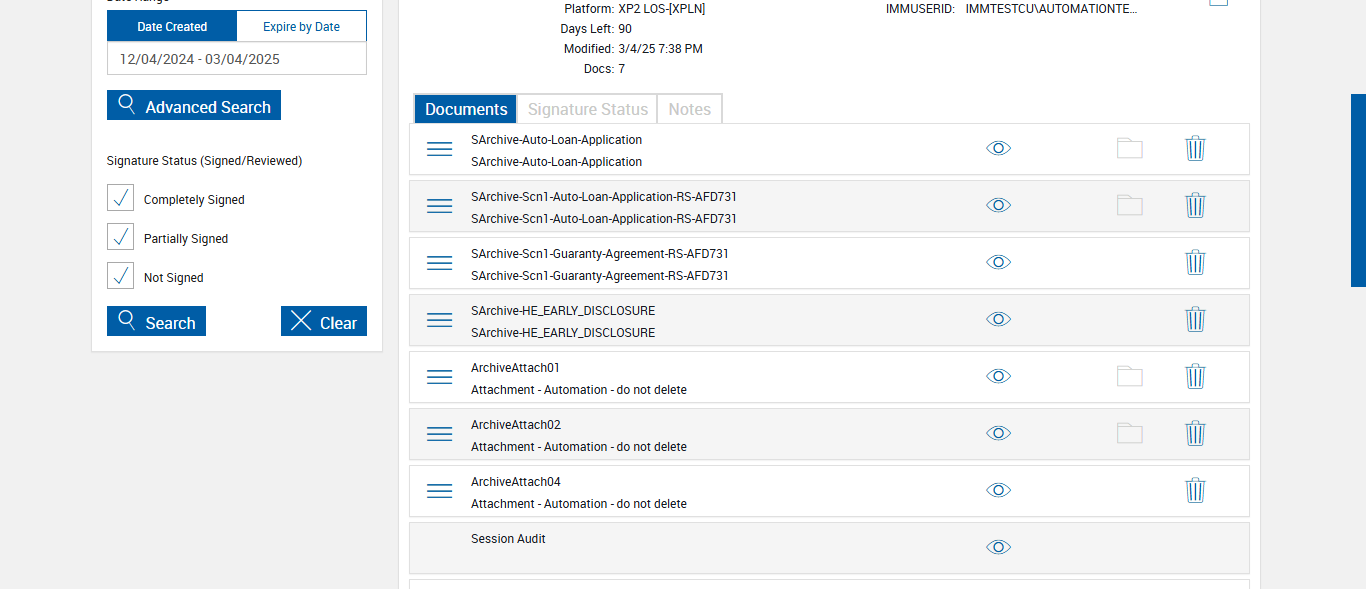The height and width of the screenshot is (589, 1366).
Task: Open hamburger menu for SArchive-Auto-Loan-Application row
Action: pyautogui.click(x=440, y=149)
